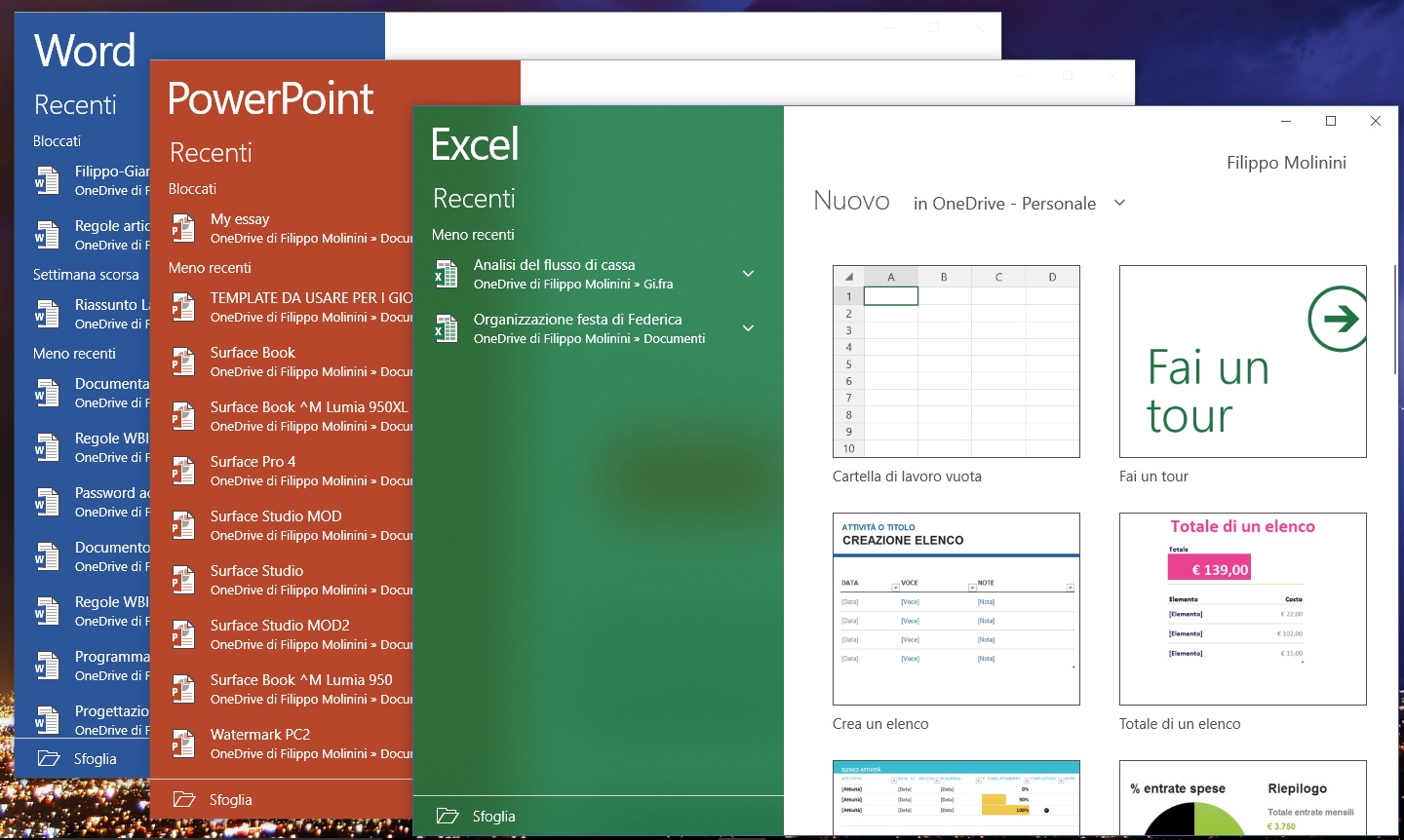
Task: Click PowerPoint icon next to Surface Book
Action: (x=183, y=362)
